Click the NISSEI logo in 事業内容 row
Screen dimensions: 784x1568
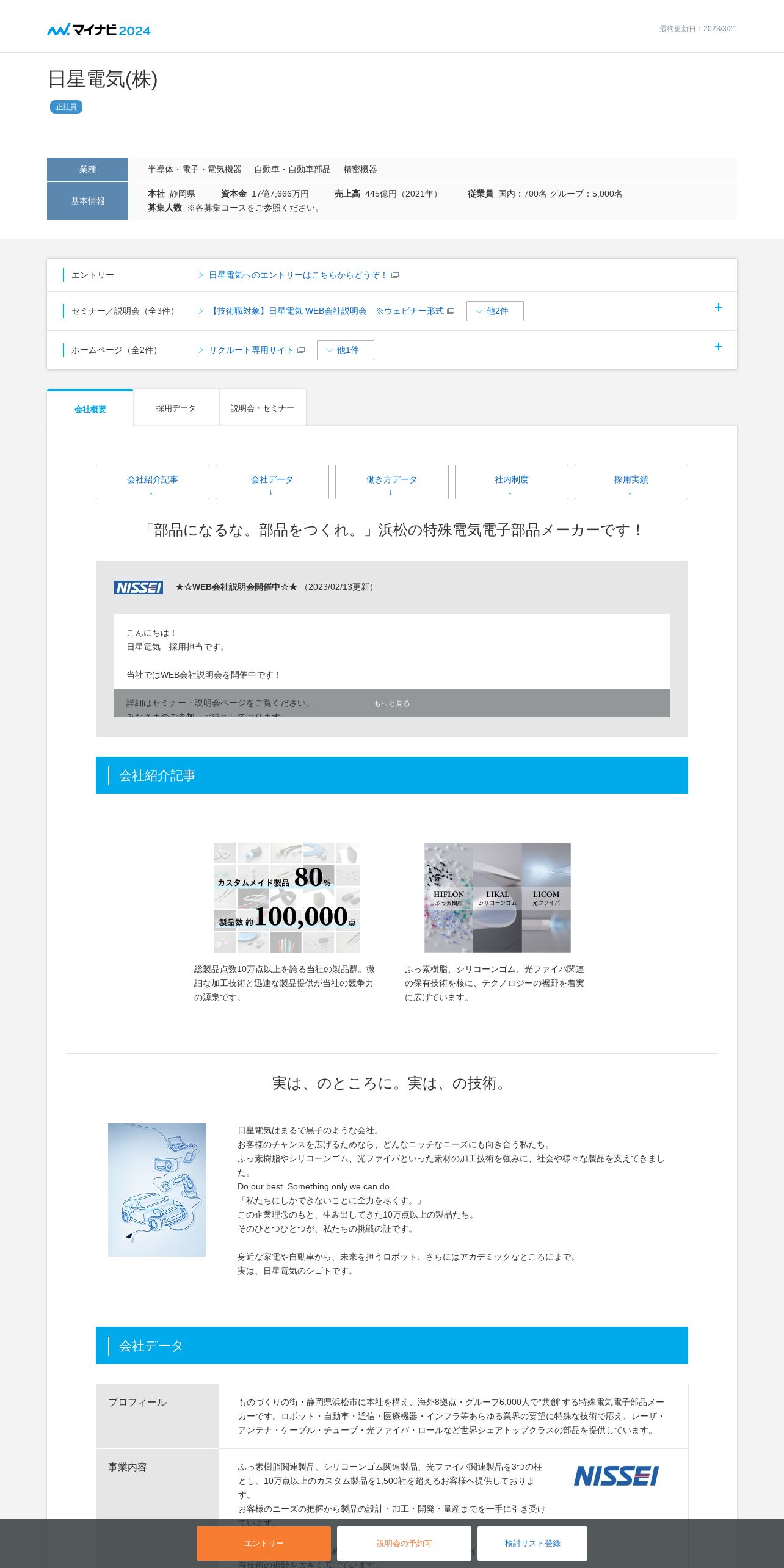pyautogui.click(x=616, y=1476)
